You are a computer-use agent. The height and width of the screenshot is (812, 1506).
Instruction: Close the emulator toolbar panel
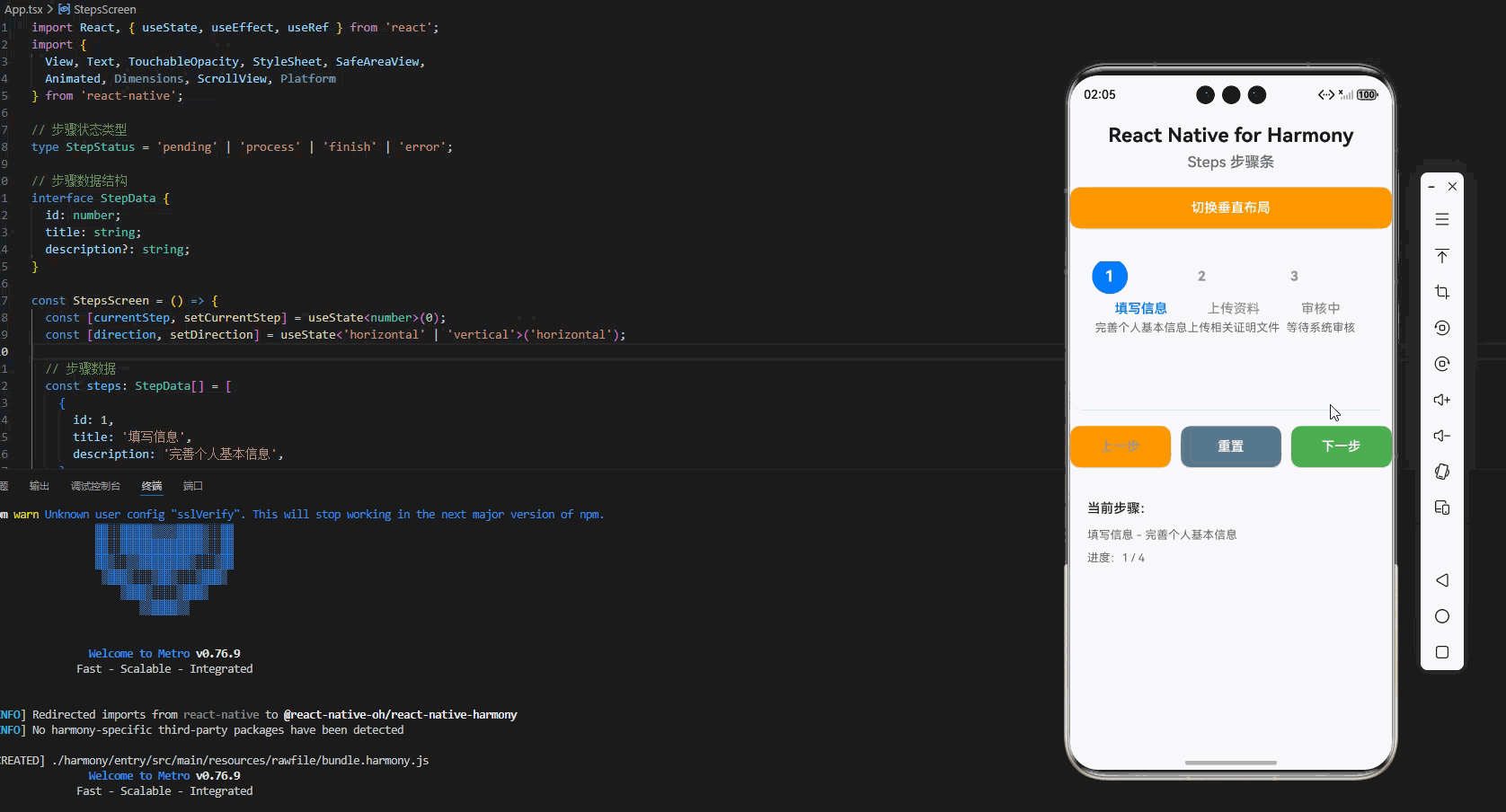[x=1452, y=186]
